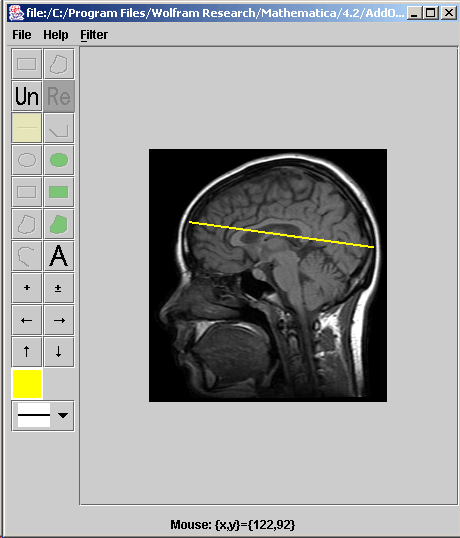This screenshot has width=460, height=538.
Task: Pick the outlined ellipse tool
Action: (x=27, y=160)
